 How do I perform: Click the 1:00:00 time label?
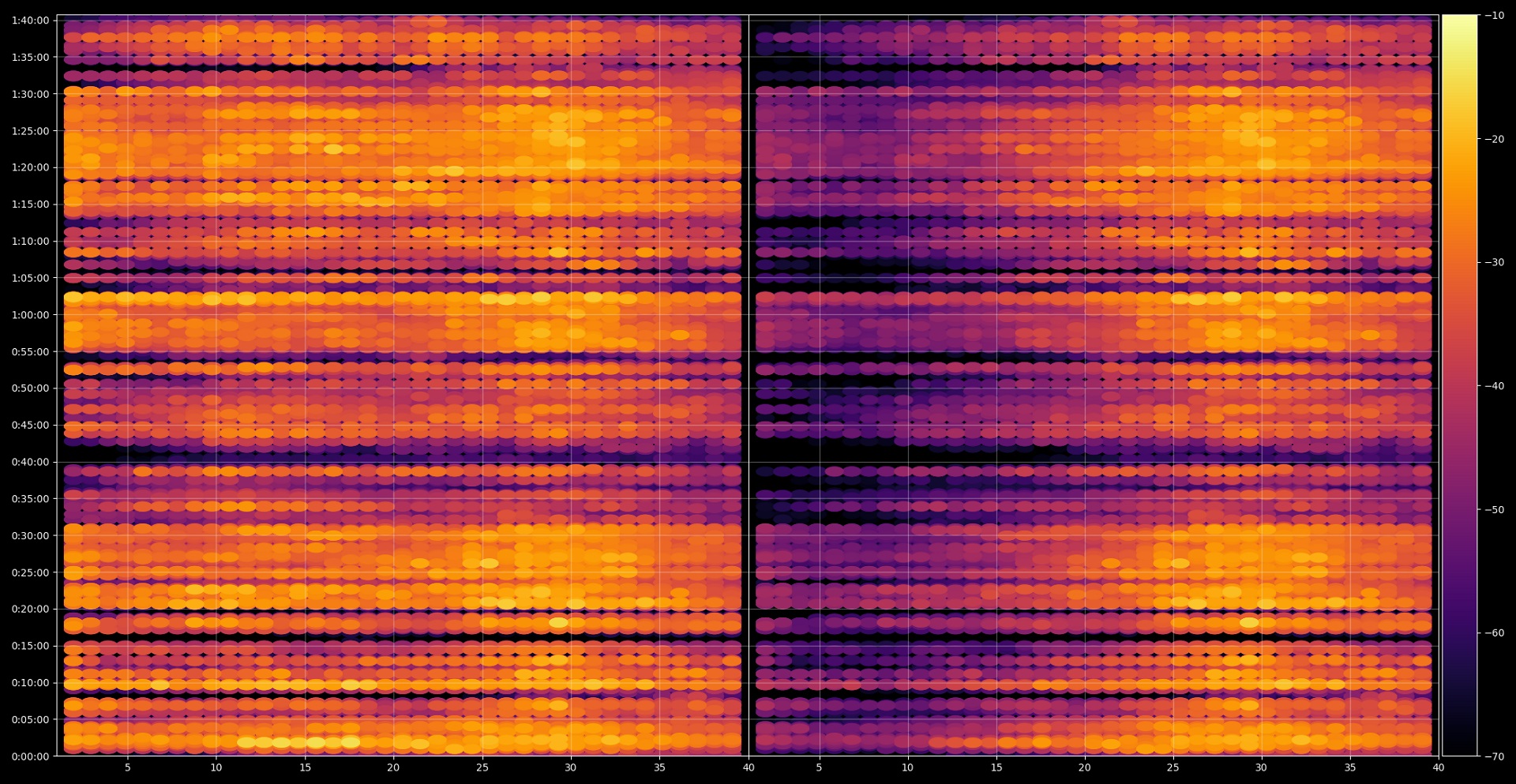[x=30, y=315]
